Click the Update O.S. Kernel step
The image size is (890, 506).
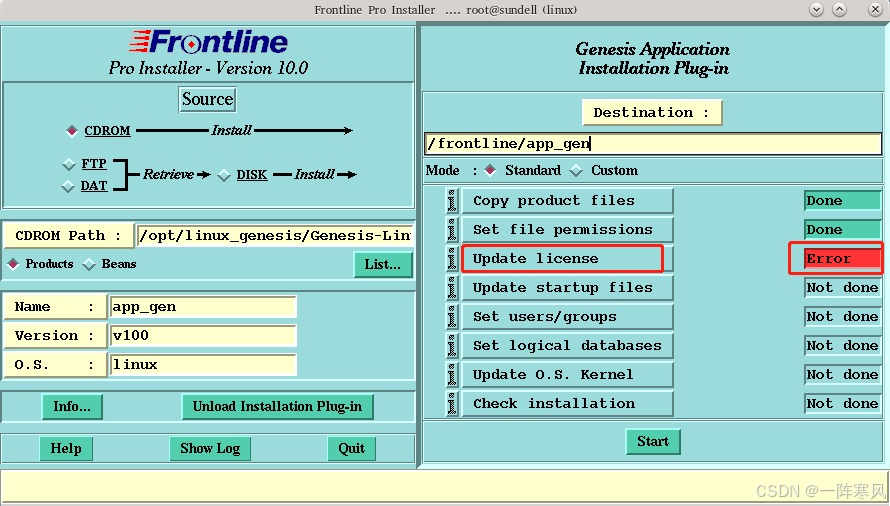[568, 374]
